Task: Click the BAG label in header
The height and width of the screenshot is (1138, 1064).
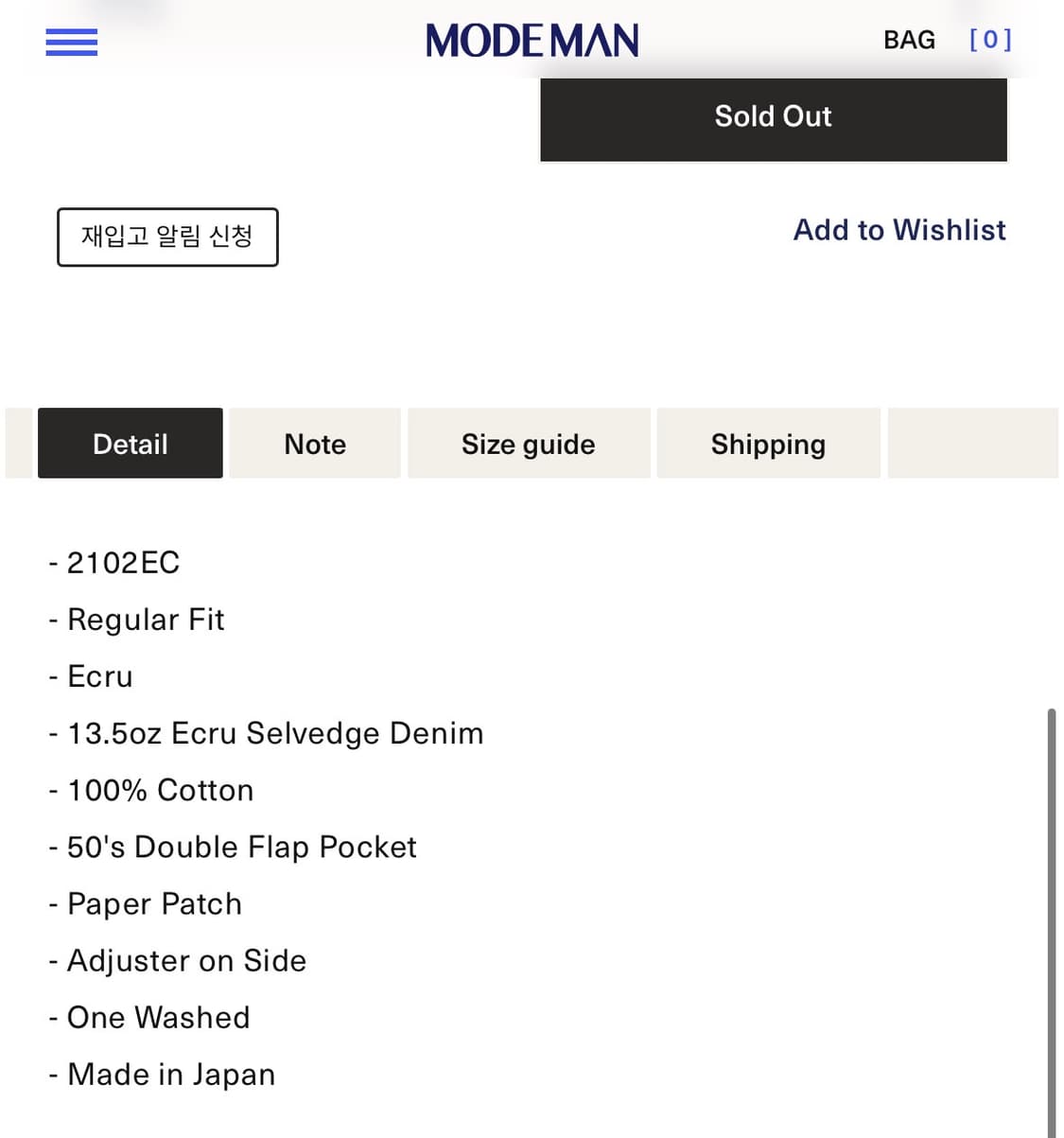Action: click(909, 40)
